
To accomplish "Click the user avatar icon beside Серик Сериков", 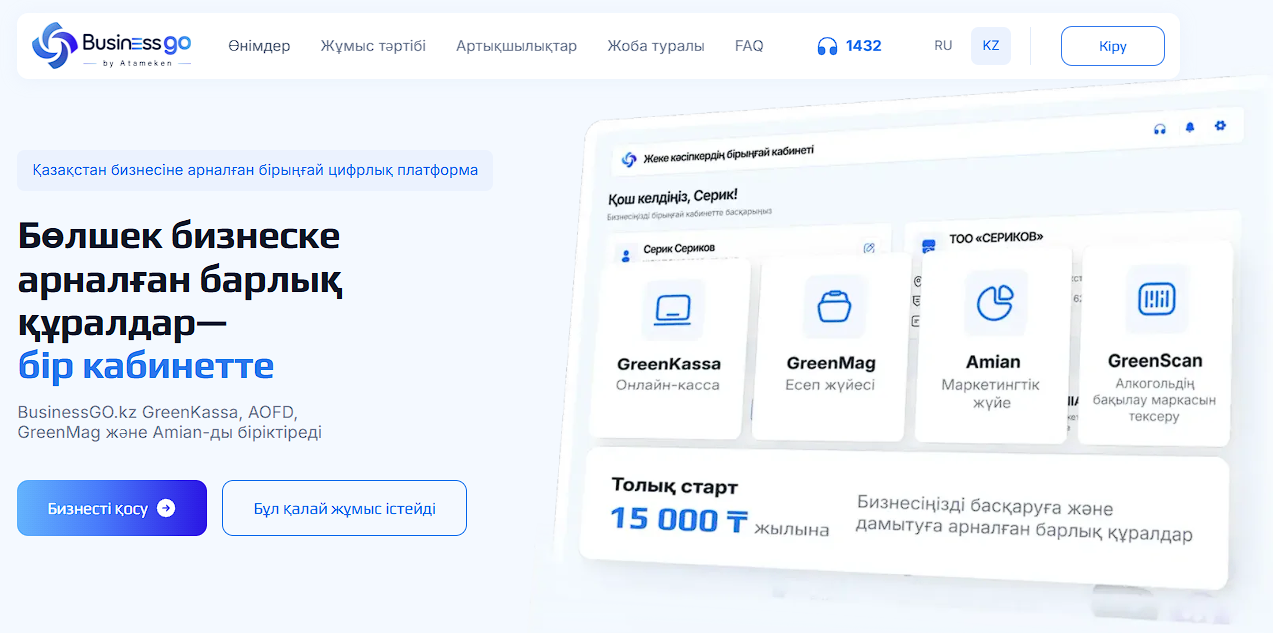I will (626, 255).
